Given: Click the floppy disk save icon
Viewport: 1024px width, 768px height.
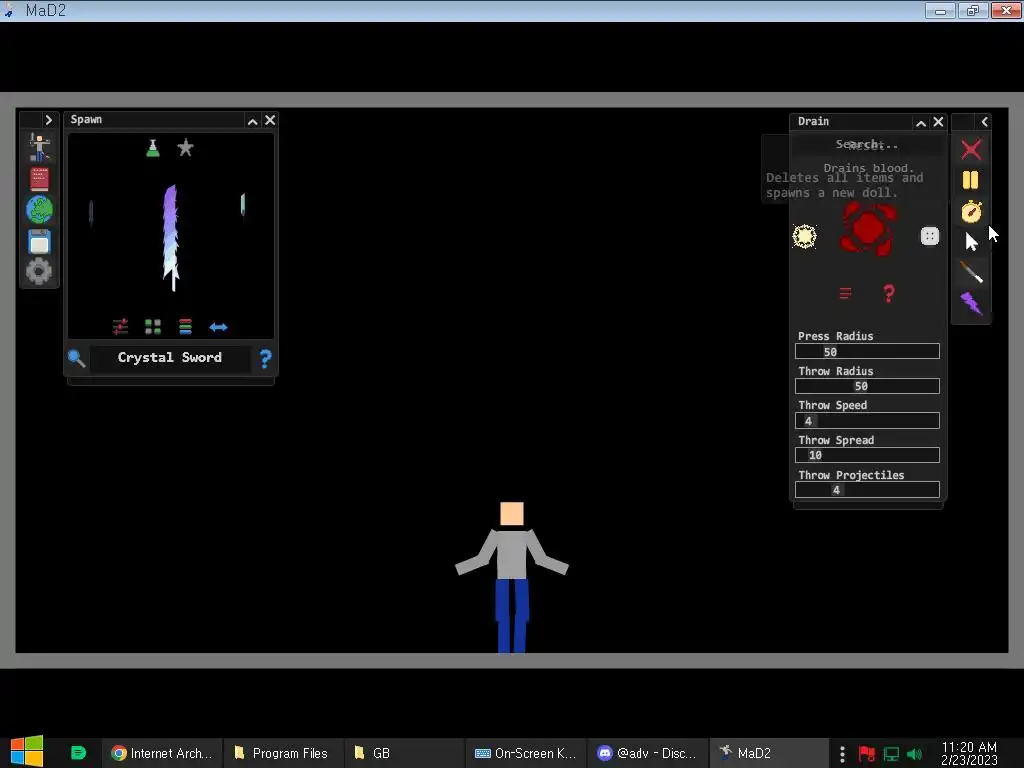Looking at the screenshot, I should click(x=39, y=242).
